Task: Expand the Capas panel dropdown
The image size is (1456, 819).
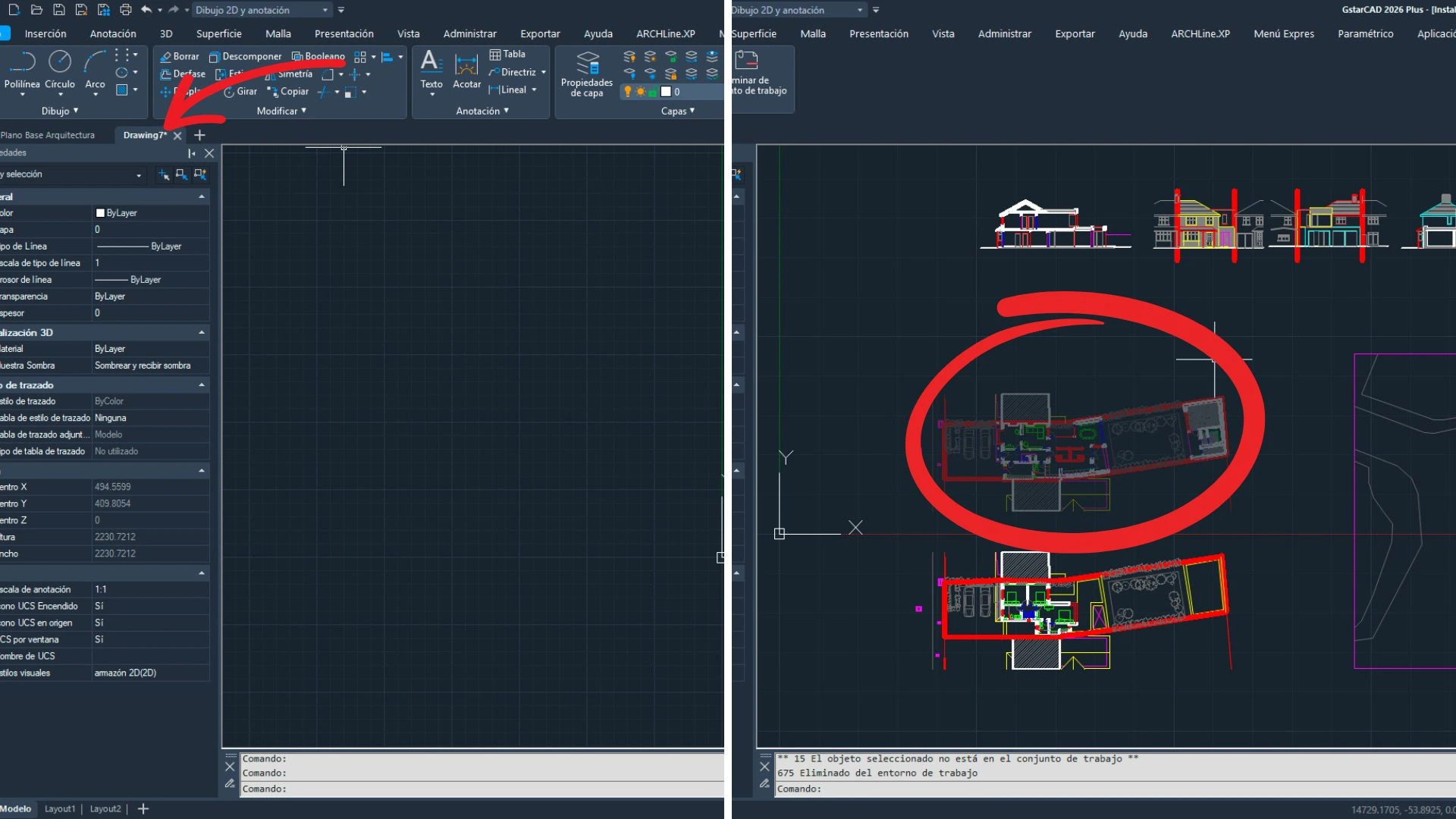Action: pyautogui.click(x=678, y=111)
